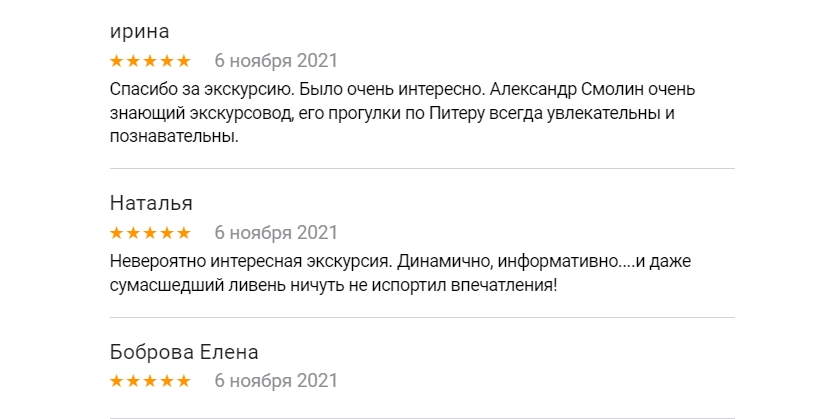Click the reviewer name Наталья
816x419 pixels.
tap(151, 204)
